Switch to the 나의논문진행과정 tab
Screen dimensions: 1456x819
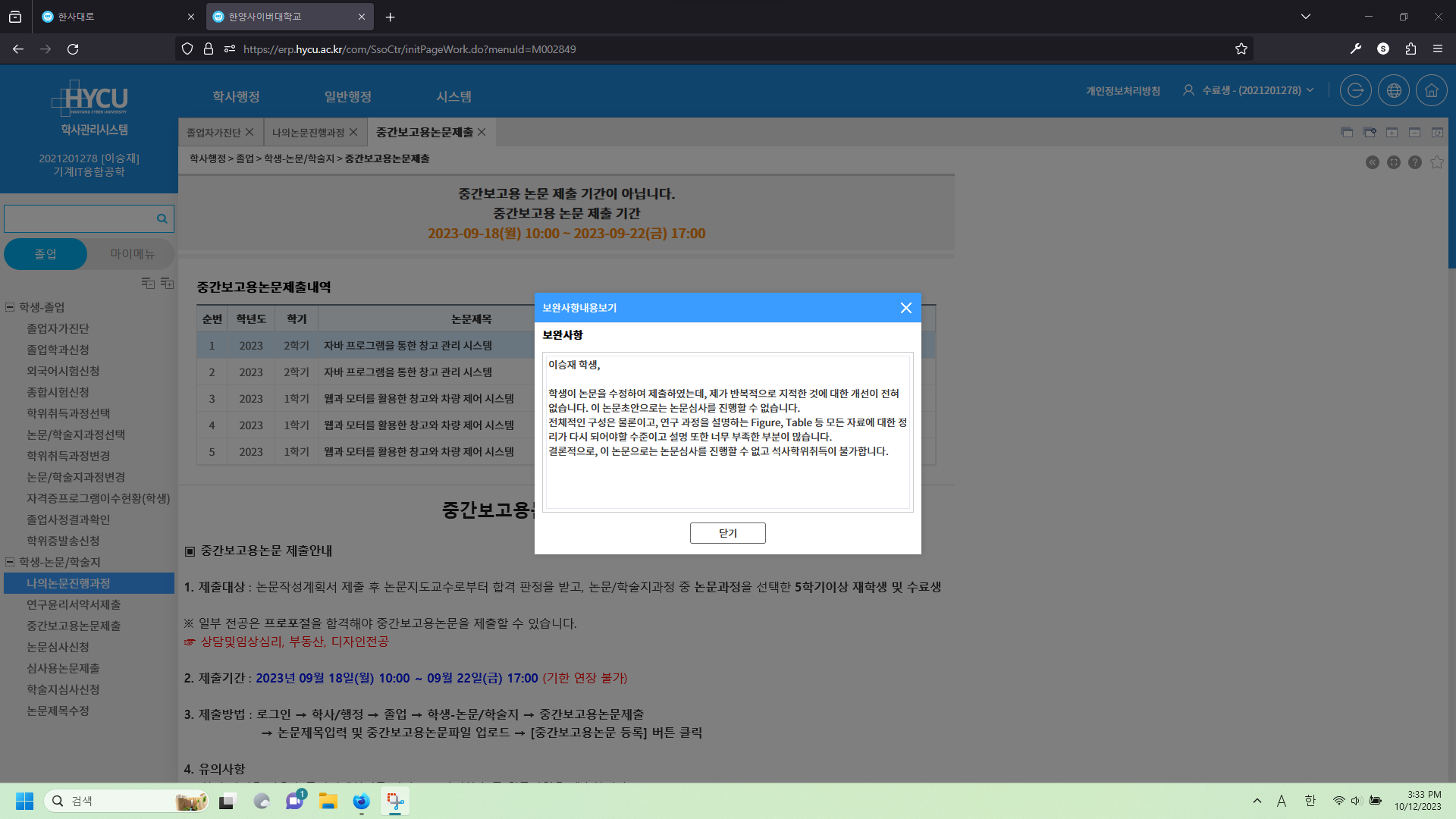coord(308,133)
